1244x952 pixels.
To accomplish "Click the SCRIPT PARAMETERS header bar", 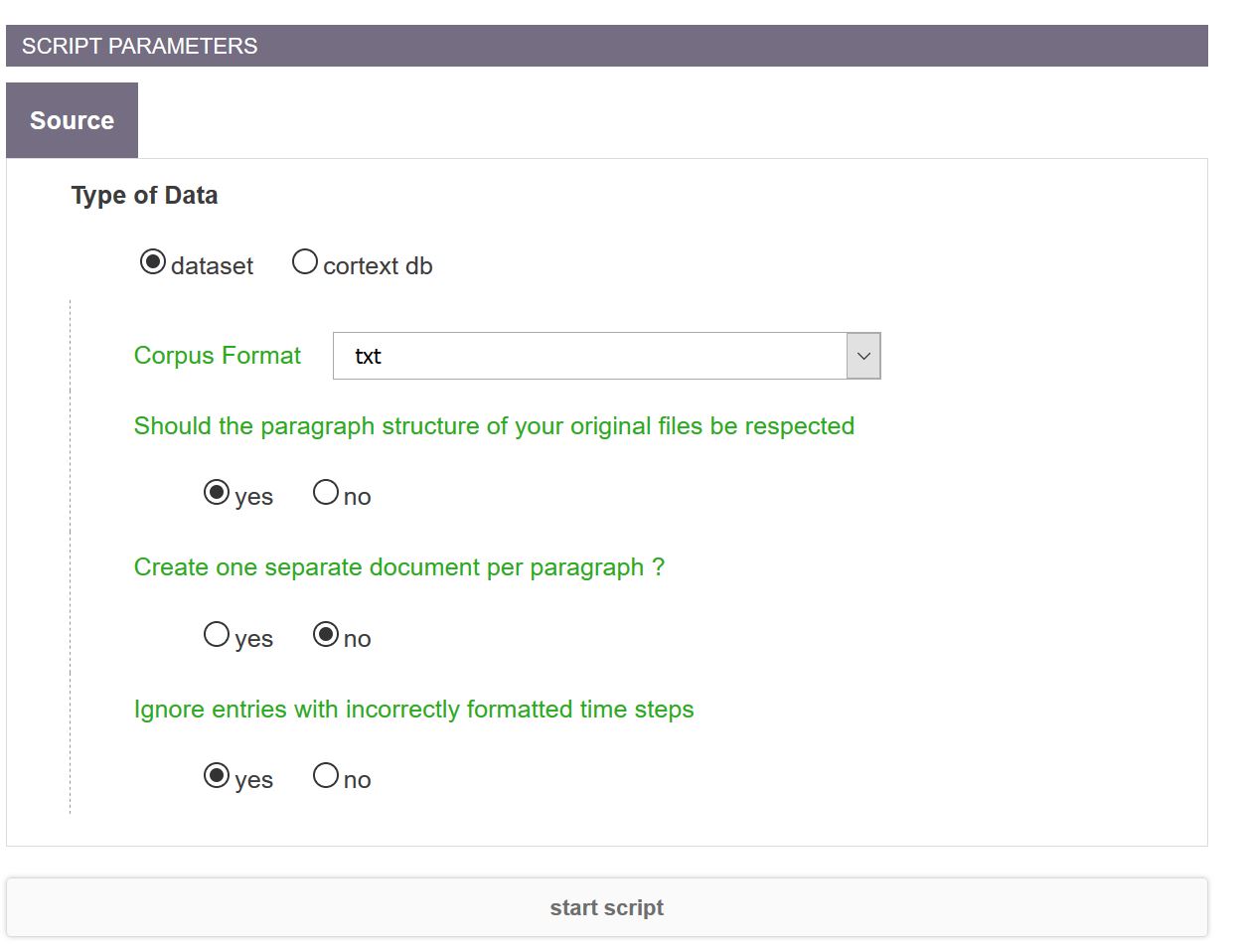I will [x=607, y=46].
